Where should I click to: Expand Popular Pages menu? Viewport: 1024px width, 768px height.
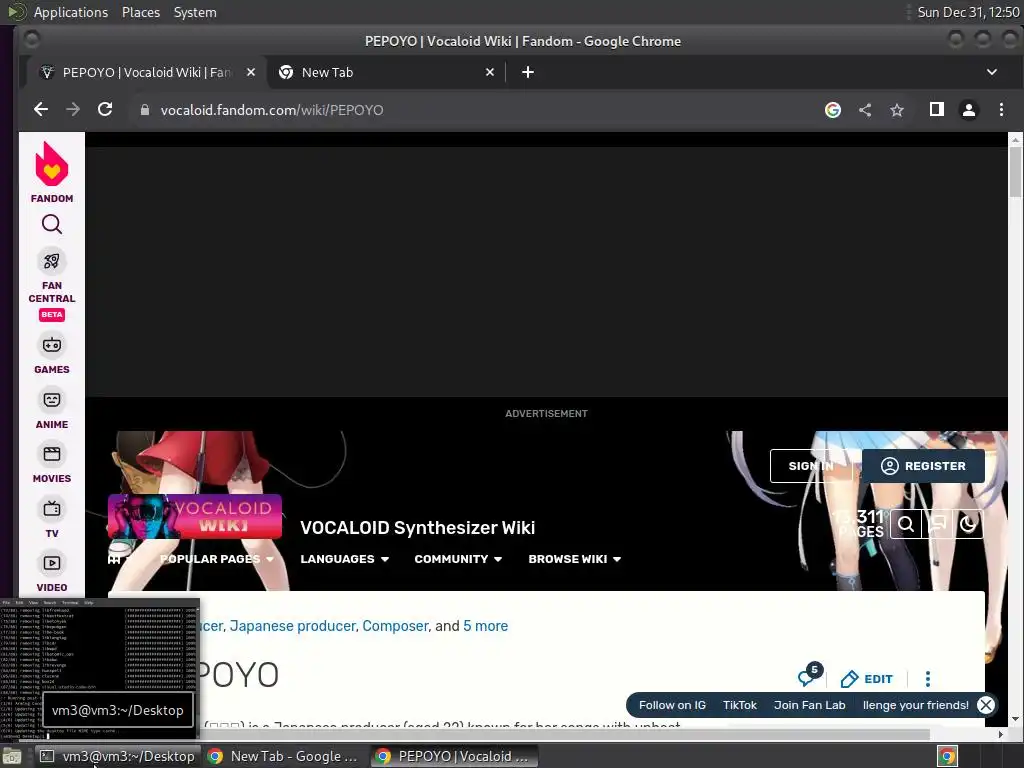217,559
